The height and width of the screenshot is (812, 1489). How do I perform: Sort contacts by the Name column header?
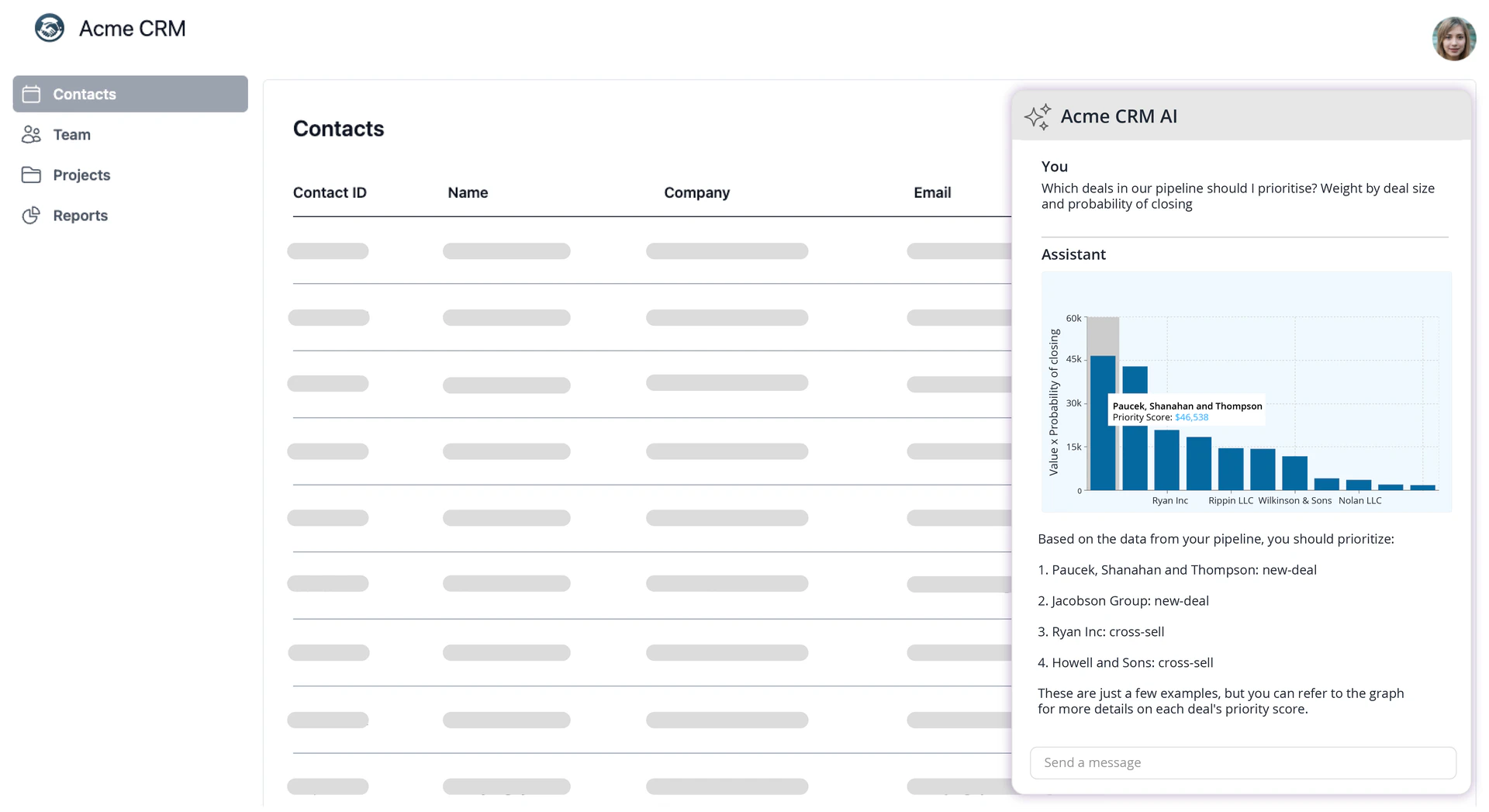[468, 192]
